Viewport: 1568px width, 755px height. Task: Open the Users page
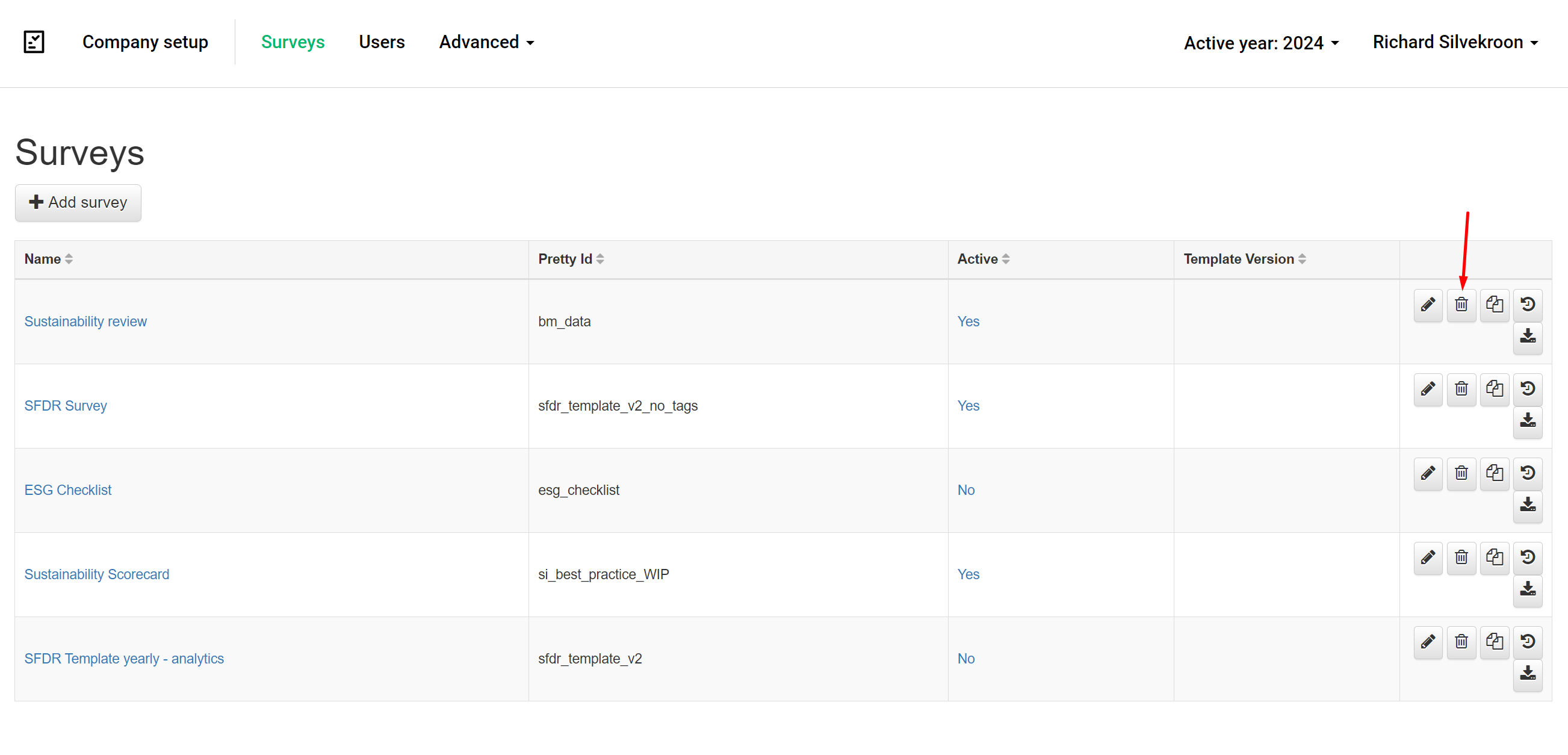[382, 42]
